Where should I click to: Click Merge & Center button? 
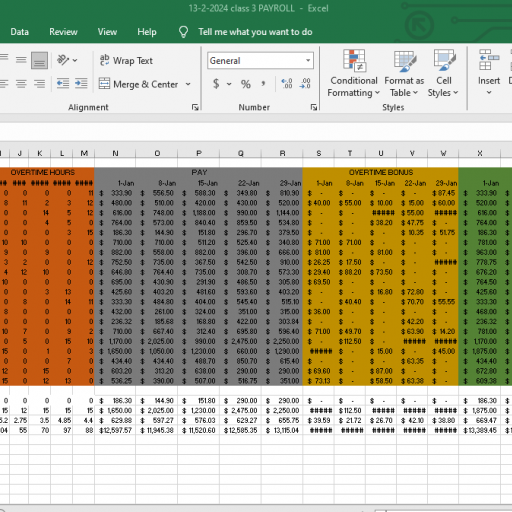pyautogui.click(x=138, y=84)
